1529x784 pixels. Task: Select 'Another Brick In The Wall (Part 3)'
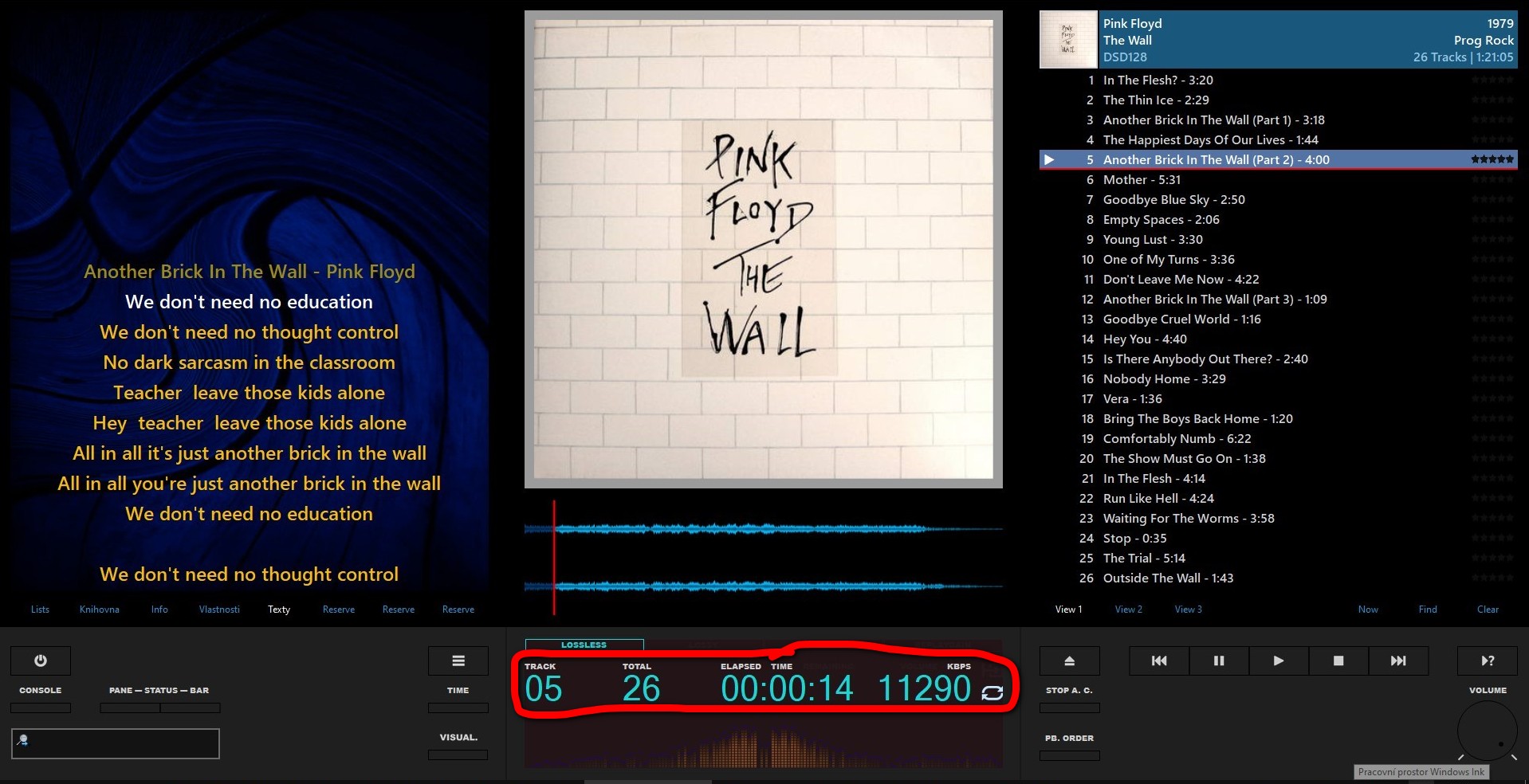click(x=1278, y=299)
